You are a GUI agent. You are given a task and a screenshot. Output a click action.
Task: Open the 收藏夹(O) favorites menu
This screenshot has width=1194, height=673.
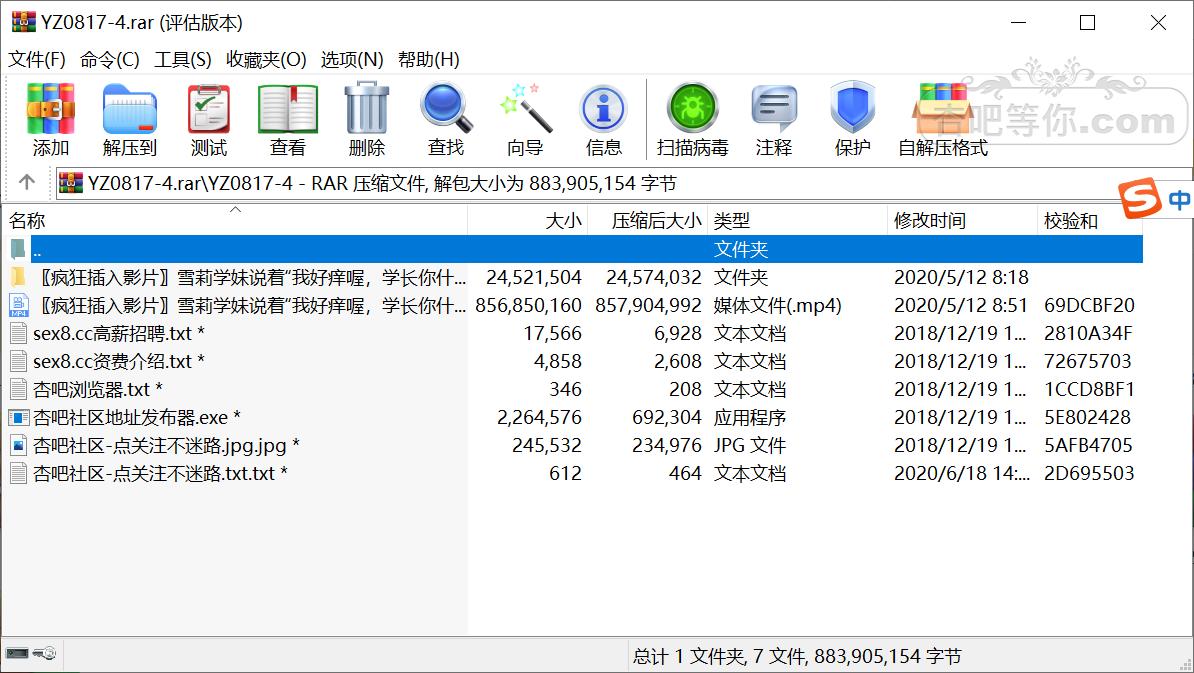point(266,59)
